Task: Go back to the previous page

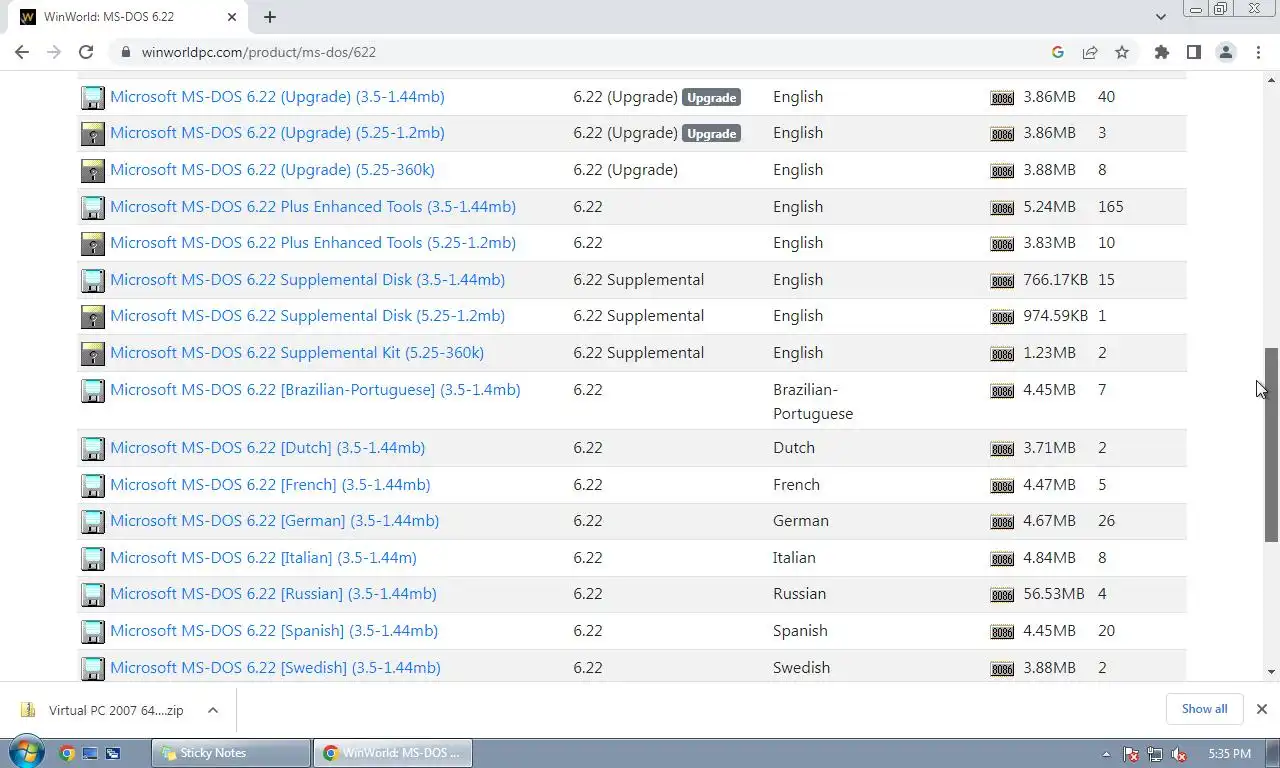Action: tap(22, 52)
